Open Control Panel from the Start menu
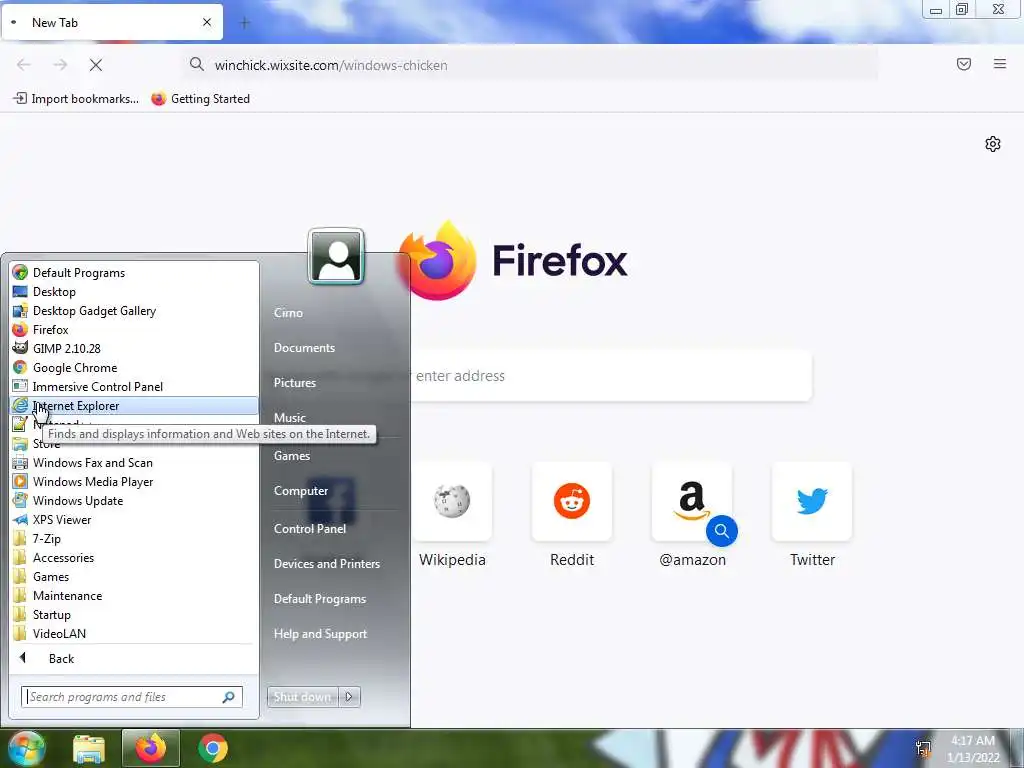The height and width of the screenshot is (768, 1024). pyautogui.click(x=310, y=529)
